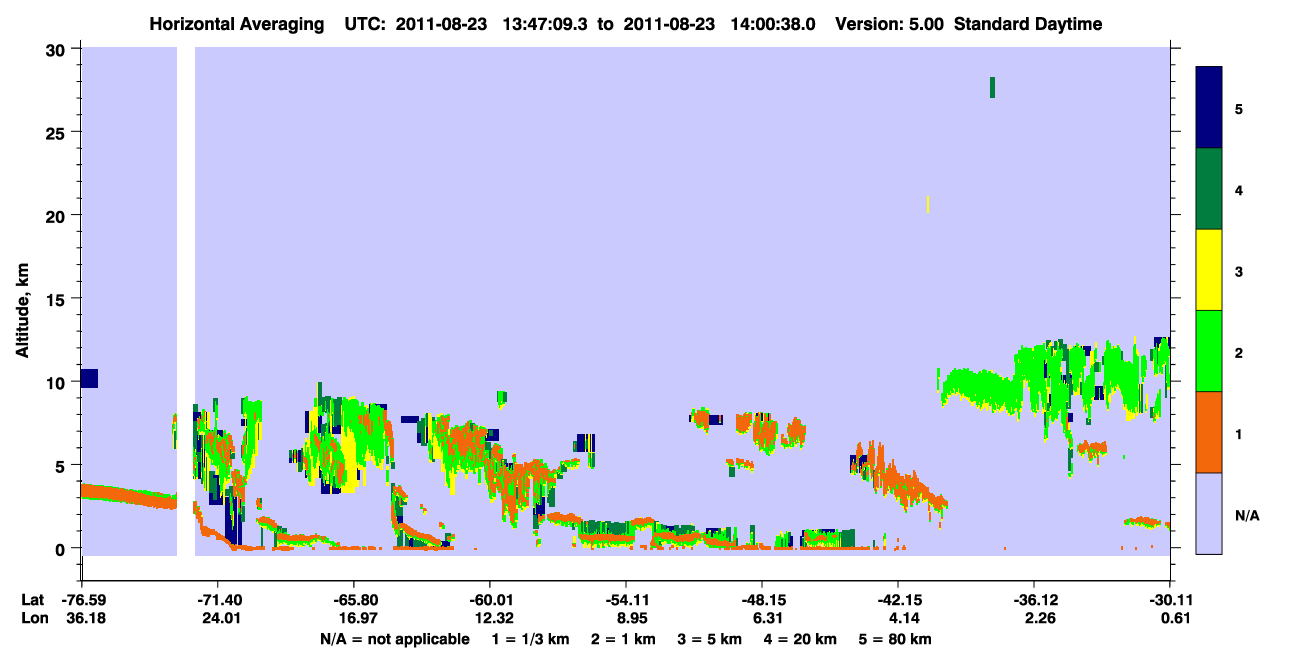Screen dimensions: 1300x667
Task: Click the latitude value -60.01
Action: 490,599
